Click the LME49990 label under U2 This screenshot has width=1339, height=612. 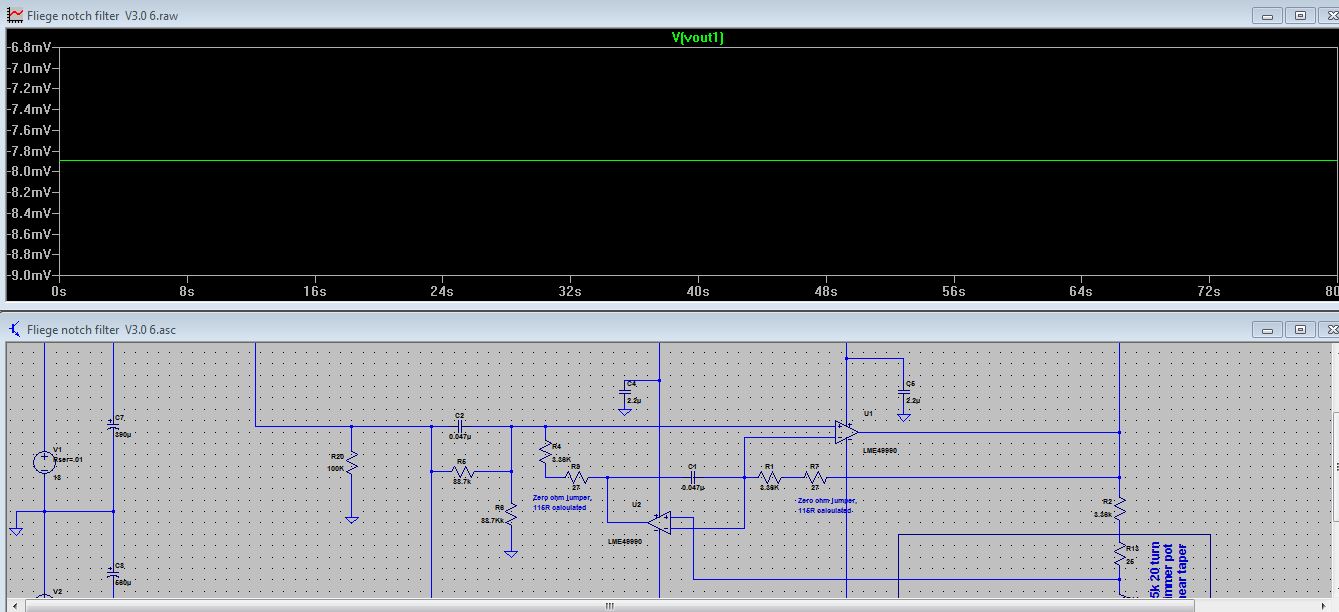click(627, 541)
